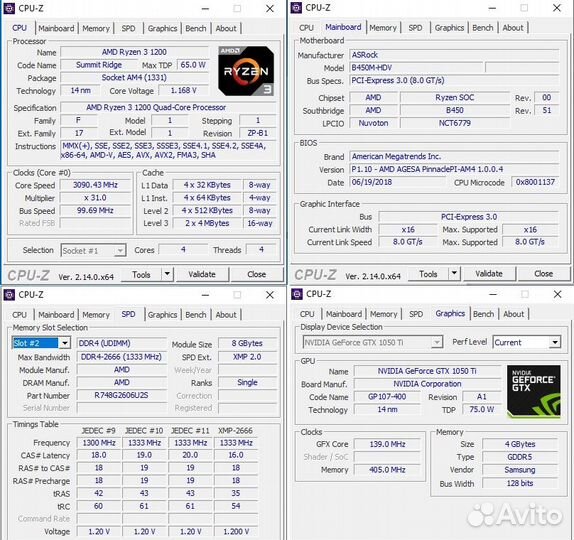Image resolution: width=574 pixels, height=540 pixels.
Task: Click Validate in the Mainboard window
Action: [489, 273]
